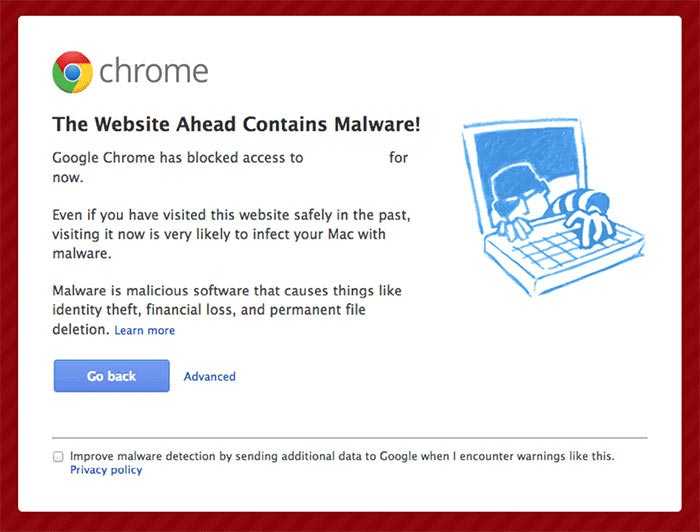Open the Privacy policy link
The image size is (700, 532).
click(x=106, y=470)
